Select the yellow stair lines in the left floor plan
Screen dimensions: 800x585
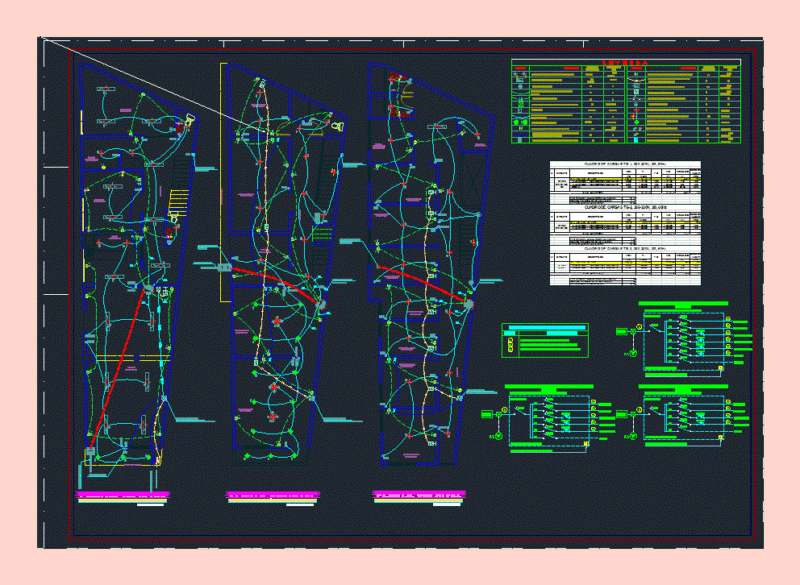178,202
